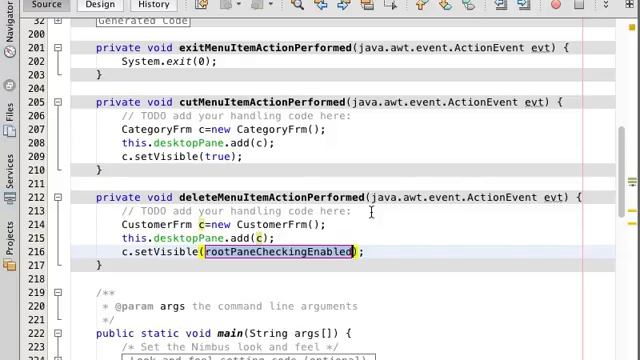The image size is (640, 360).
Task: Open the forward navigation dropdown arrow
Action: (x=271, y=4)
